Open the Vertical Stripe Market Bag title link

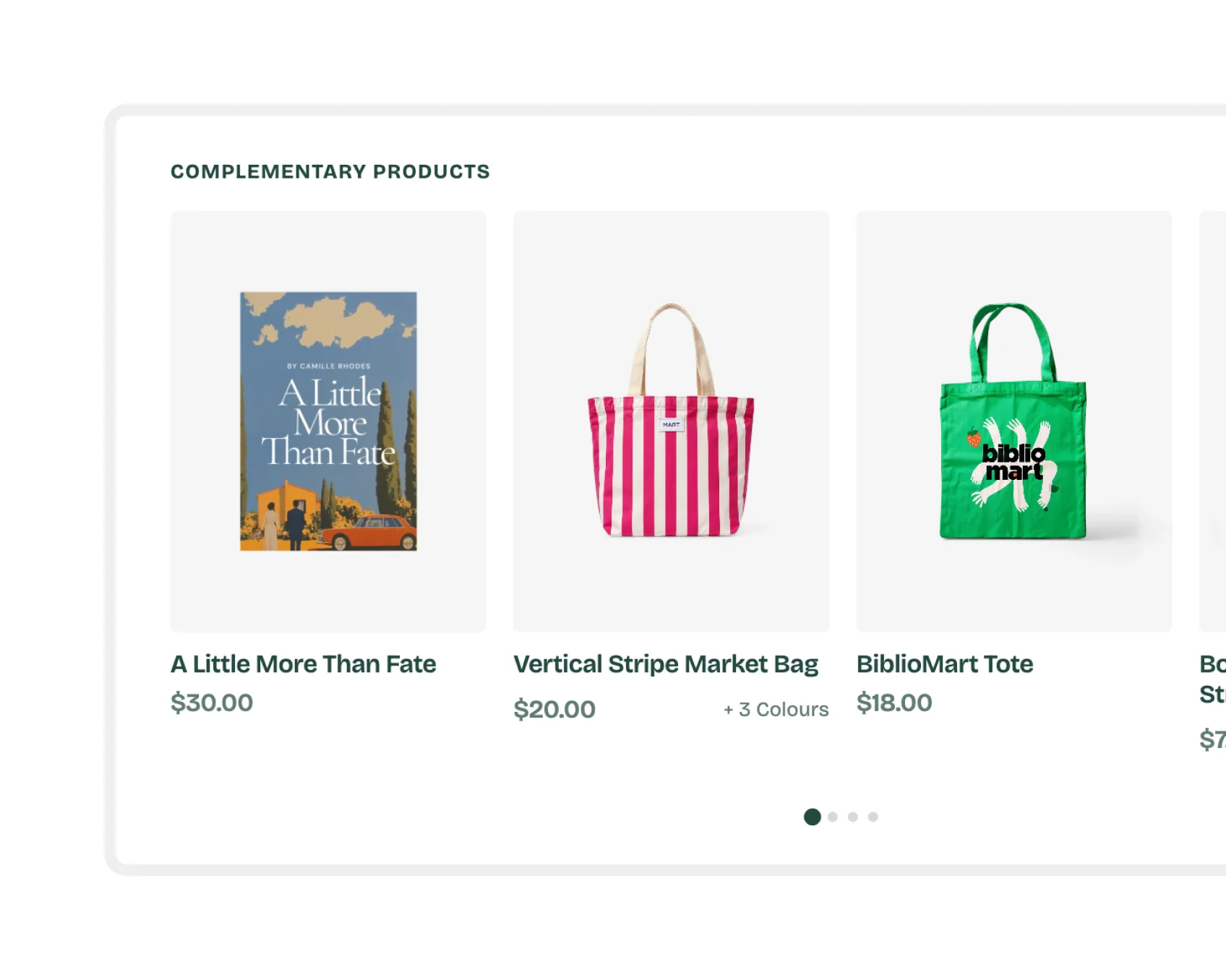point(665,664)
